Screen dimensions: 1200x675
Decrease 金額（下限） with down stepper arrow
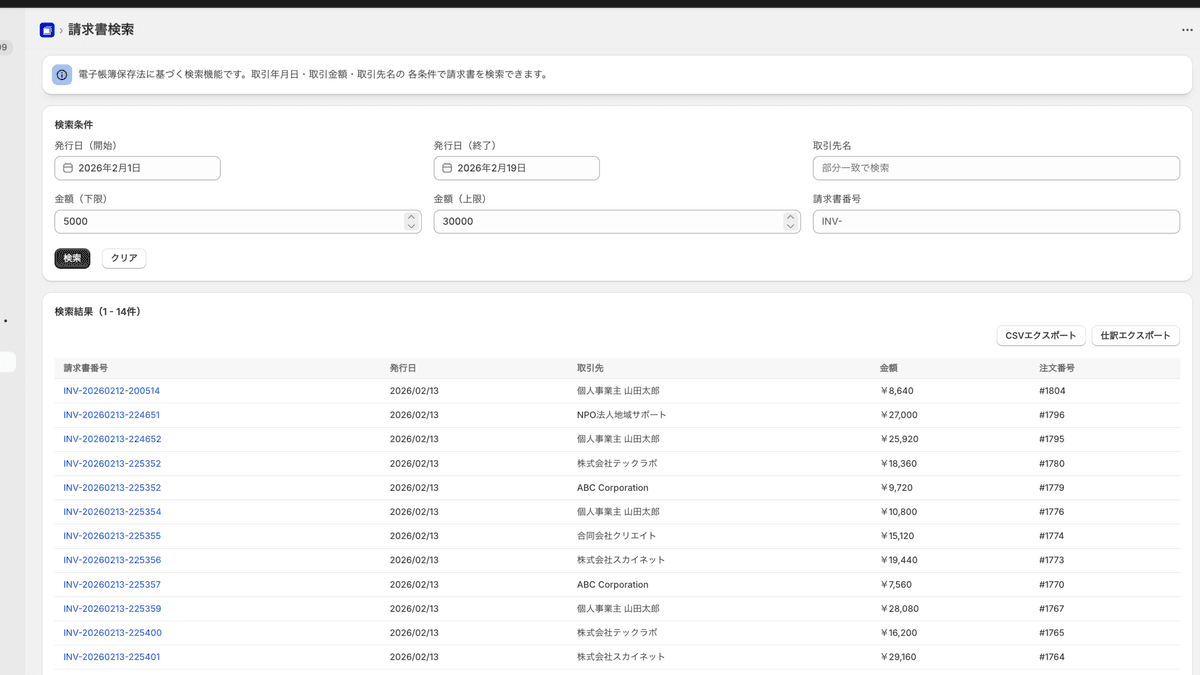click(x=412, y=227)
